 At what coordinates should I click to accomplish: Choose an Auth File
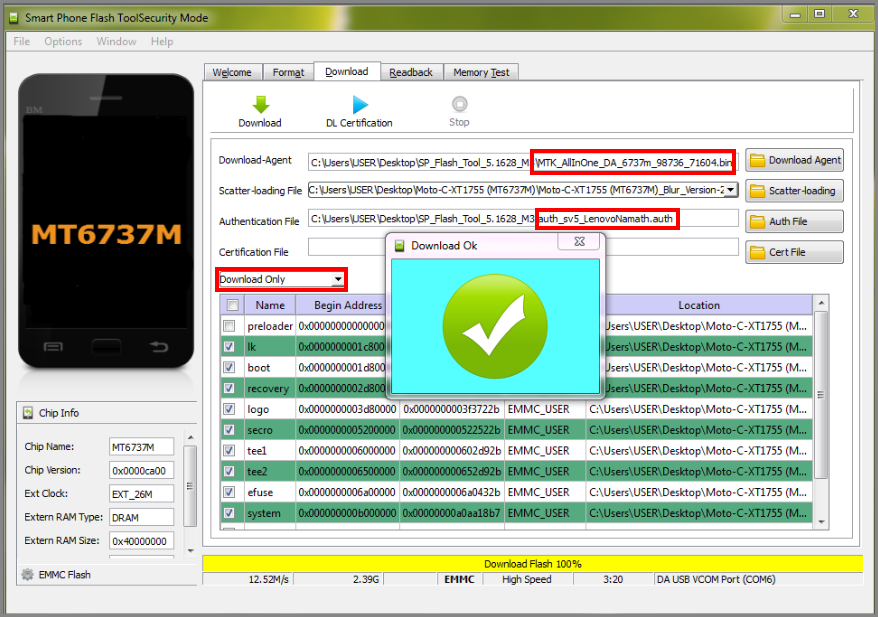pos(794,221)
